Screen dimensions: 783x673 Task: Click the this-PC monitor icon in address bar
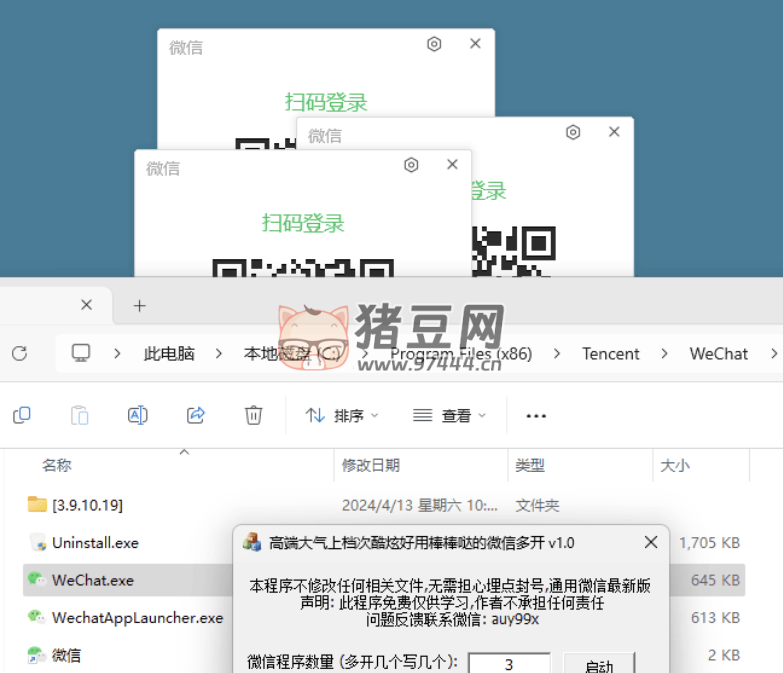pyautogui.click(x=81, y=353)
